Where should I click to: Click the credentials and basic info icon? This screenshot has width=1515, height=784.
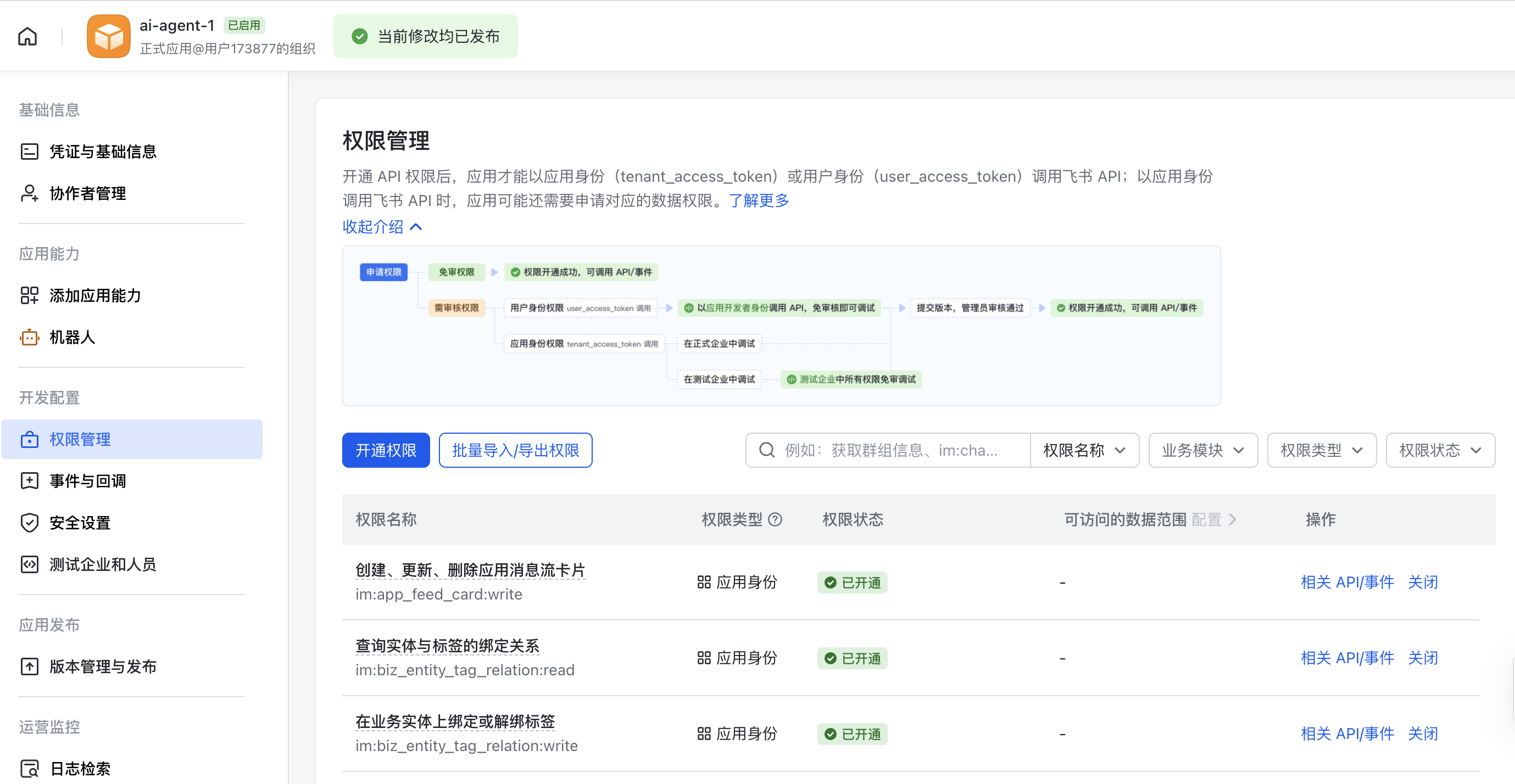[x=30, y=152]
